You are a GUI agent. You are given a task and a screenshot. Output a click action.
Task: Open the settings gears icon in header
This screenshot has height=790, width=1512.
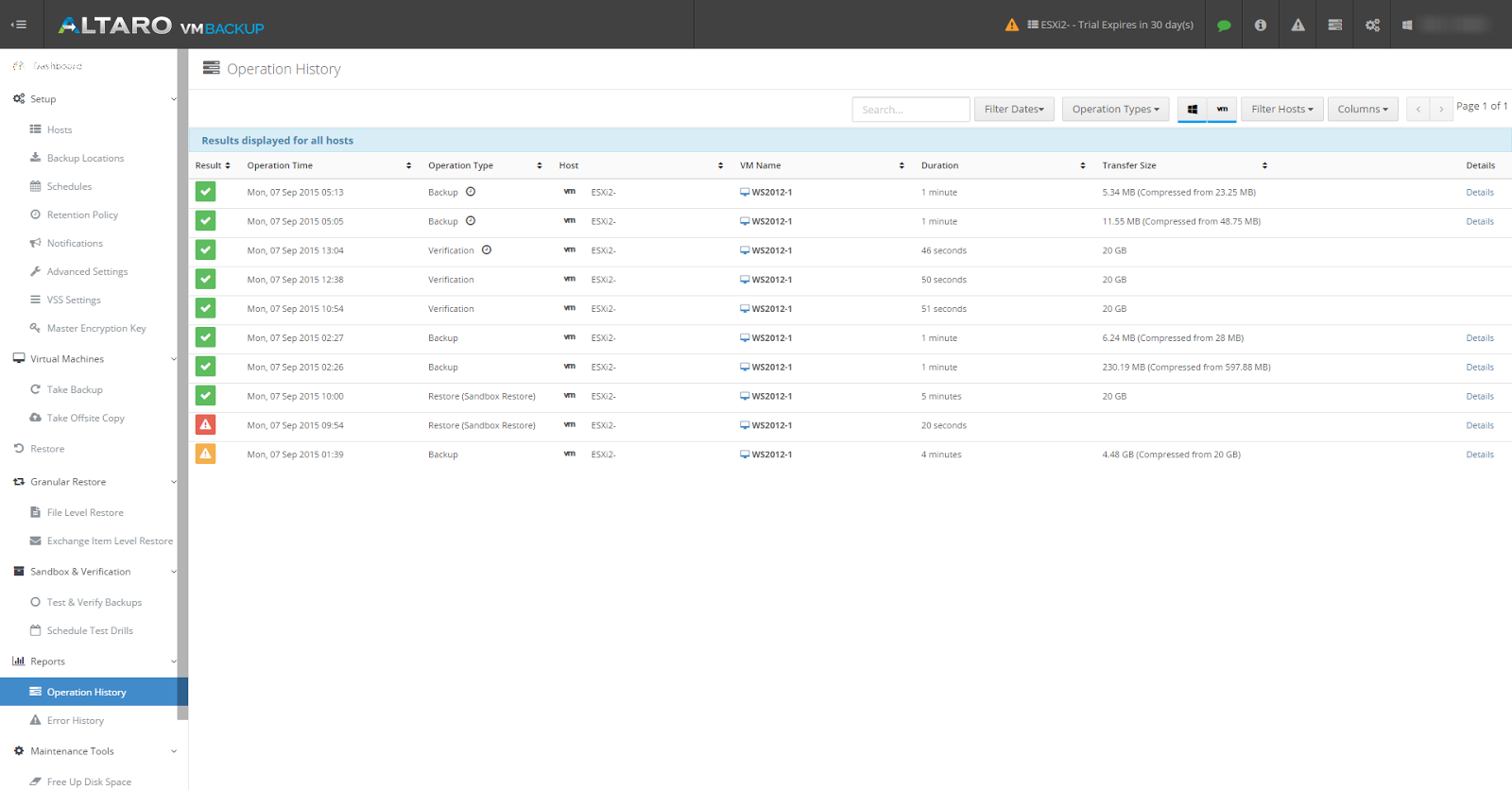(x=1373, y=26)
